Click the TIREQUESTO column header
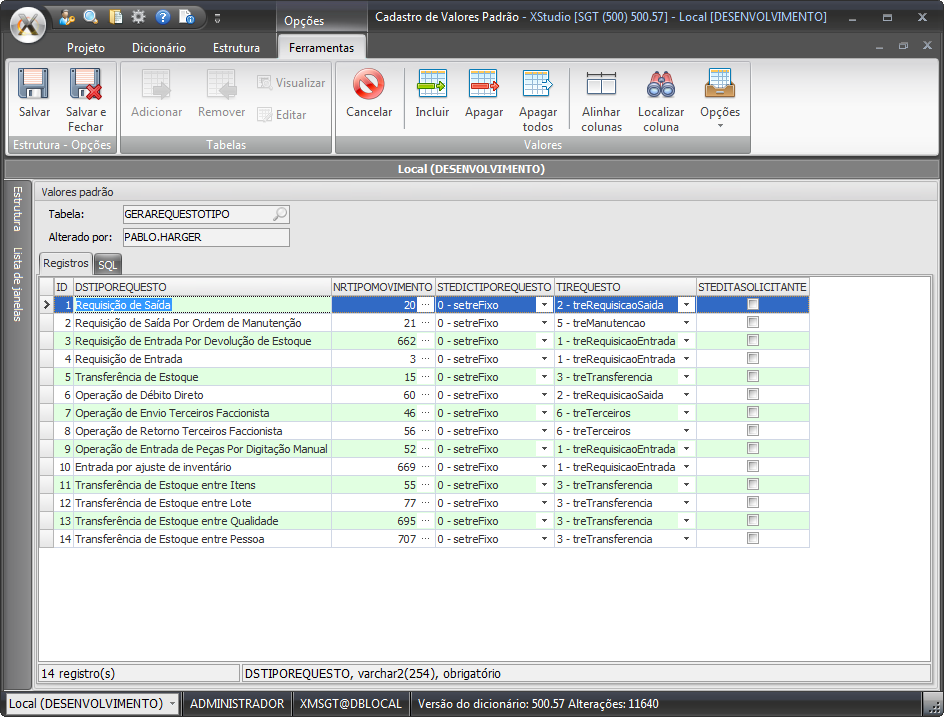This screenshot has height=717, width=944. point(625,287)
